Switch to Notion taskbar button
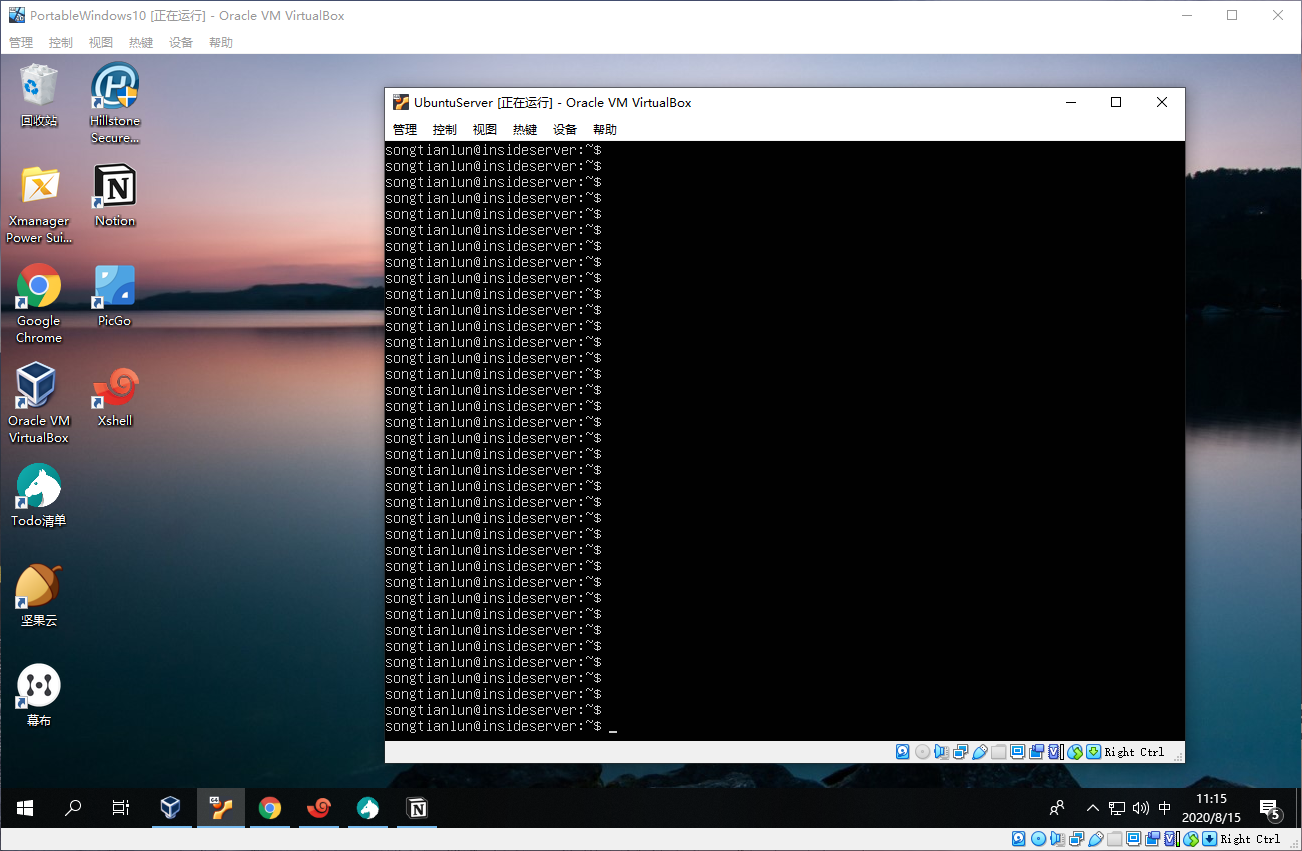 tap(417, 808)
